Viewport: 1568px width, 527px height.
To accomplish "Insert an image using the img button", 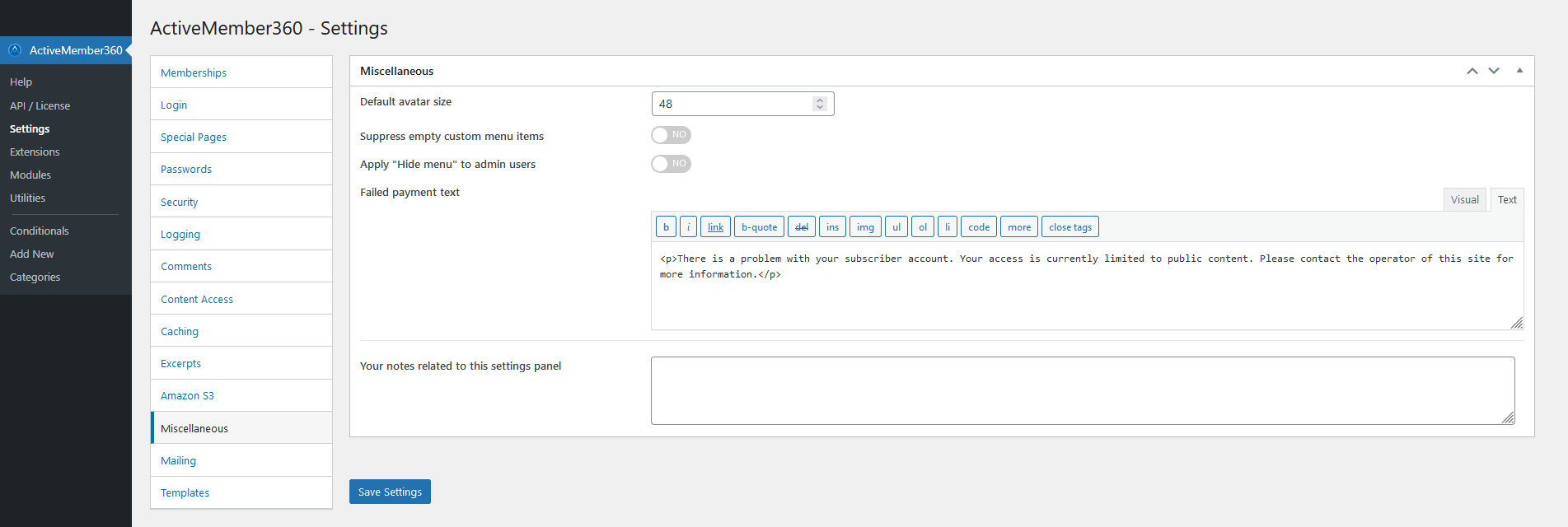I will (x=864, y=226).
